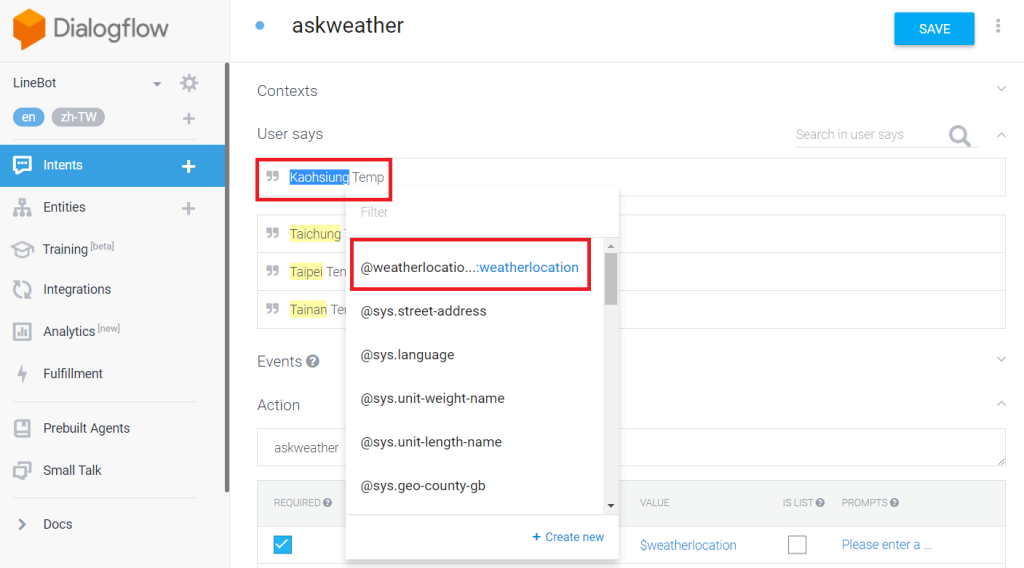Click quote icon on Tainan phrase
The height and width of the screenshot is (568, 1024).
(273, 308)
